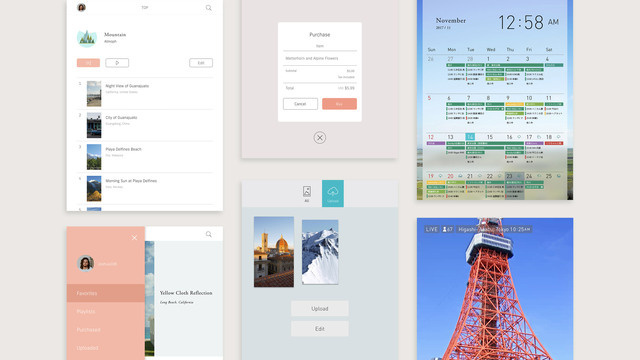Select highlighted day 14 in November calendar
Image resolution: width=640 pixels, height=360 pixels.
tap(470, 137)
